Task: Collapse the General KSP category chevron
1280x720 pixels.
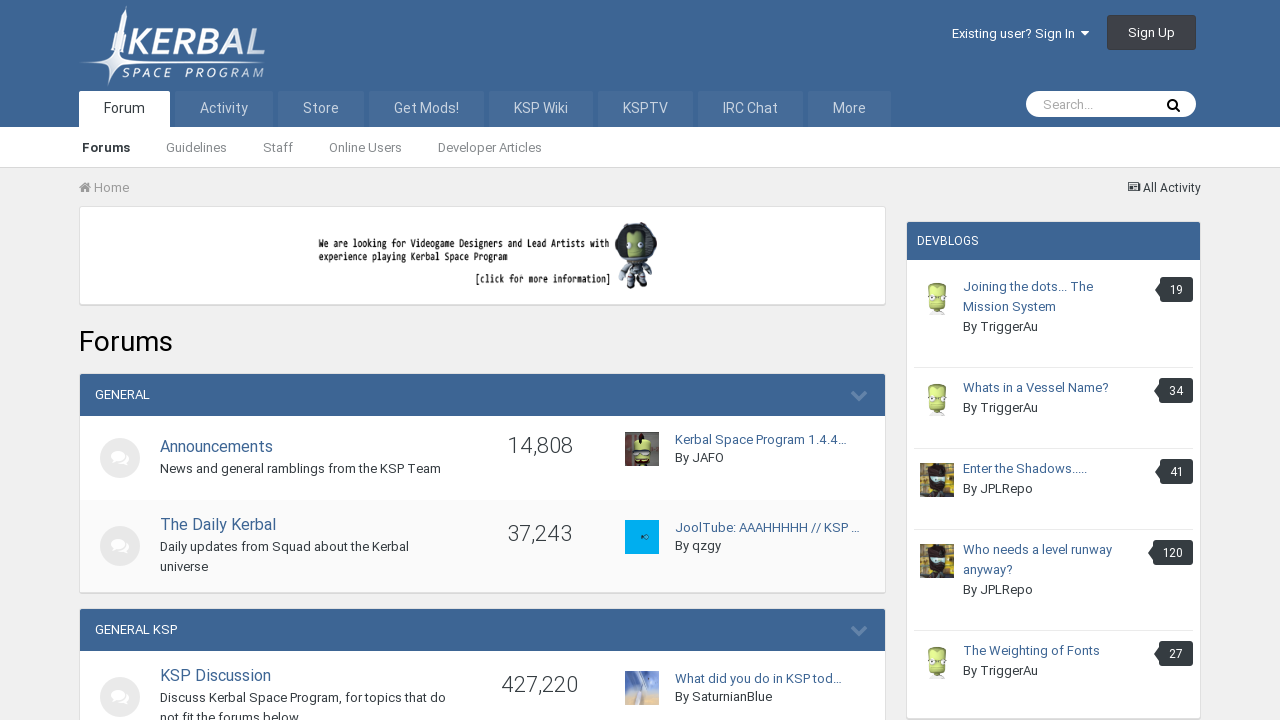Action: pyautogui.click(x=859, y=631)
